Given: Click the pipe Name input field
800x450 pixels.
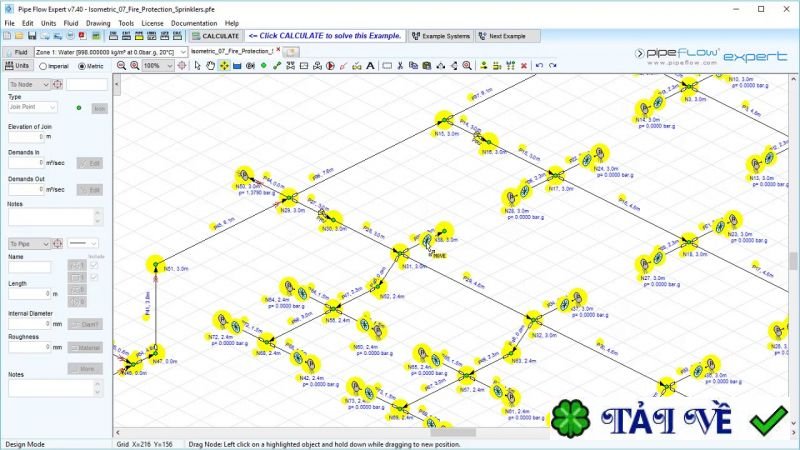Looking at the screenshot, I should pyautogui.click(x=29, y=267).
